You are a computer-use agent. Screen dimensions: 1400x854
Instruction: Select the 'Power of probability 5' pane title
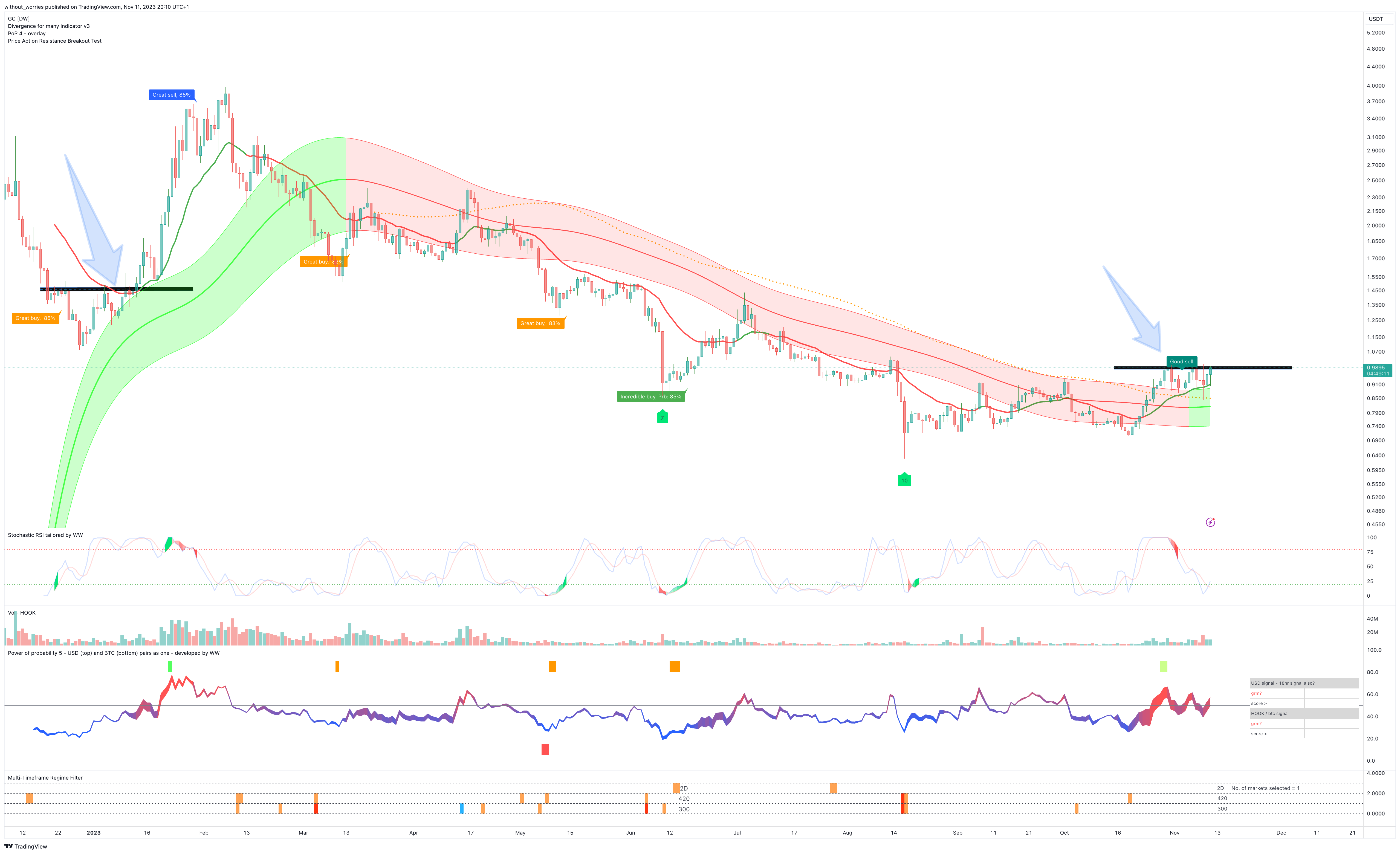(114, 653)
